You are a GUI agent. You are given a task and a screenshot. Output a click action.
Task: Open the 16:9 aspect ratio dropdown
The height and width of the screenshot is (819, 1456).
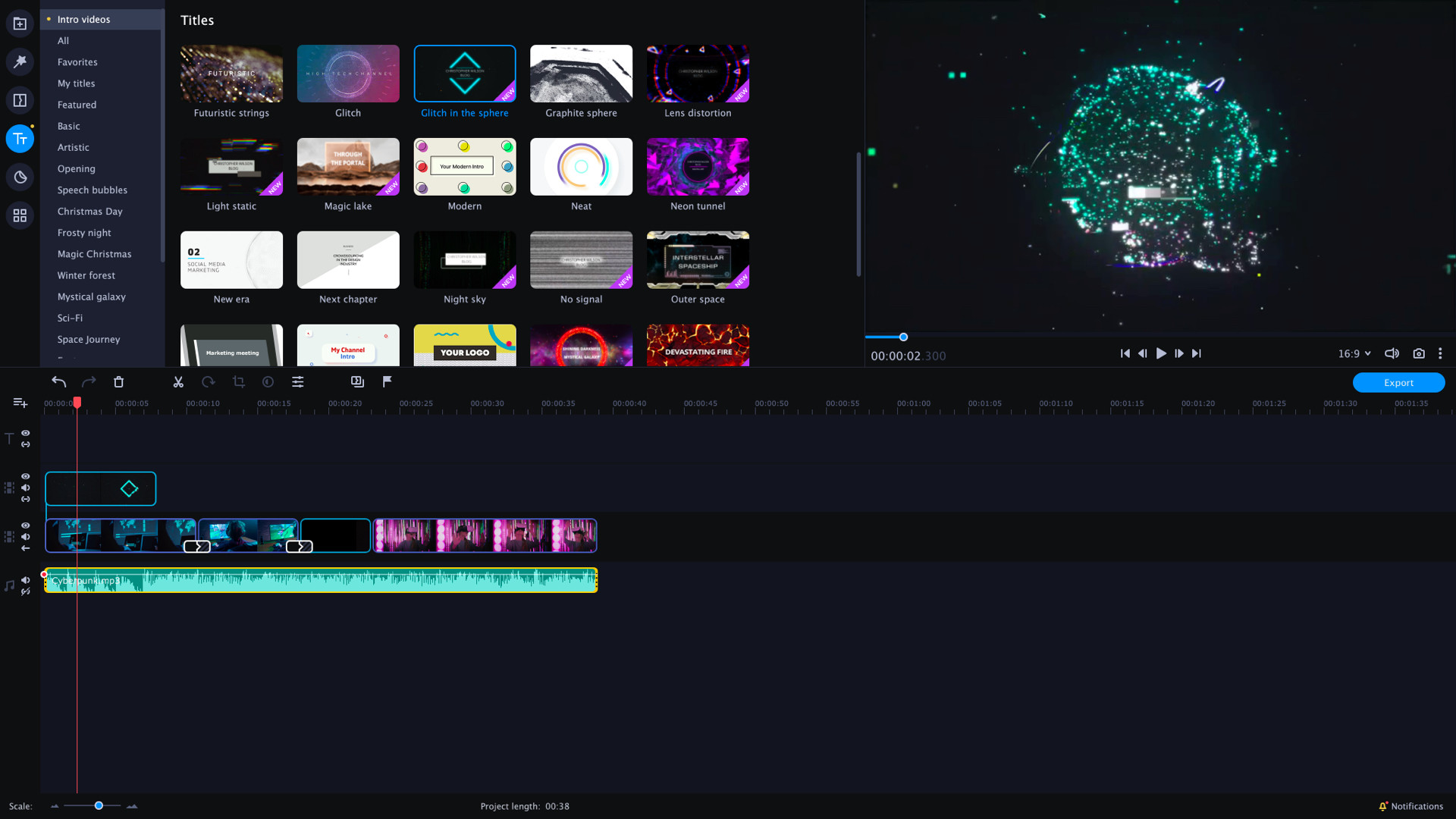(x=1354, y=353)
